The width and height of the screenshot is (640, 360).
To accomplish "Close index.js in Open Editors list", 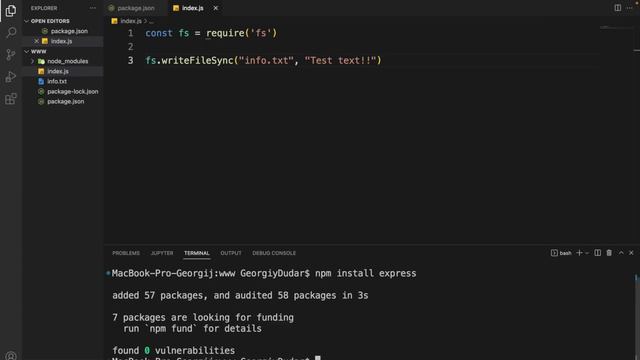I will coord(36,41).
